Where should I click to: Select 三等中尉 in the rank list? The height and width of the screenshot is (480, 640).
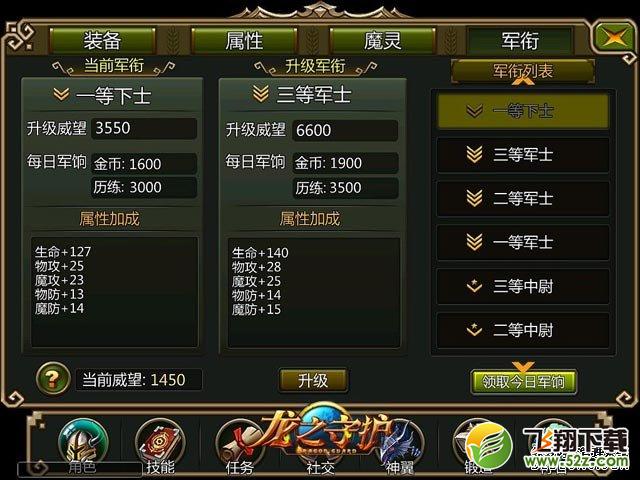coord(523,286)
